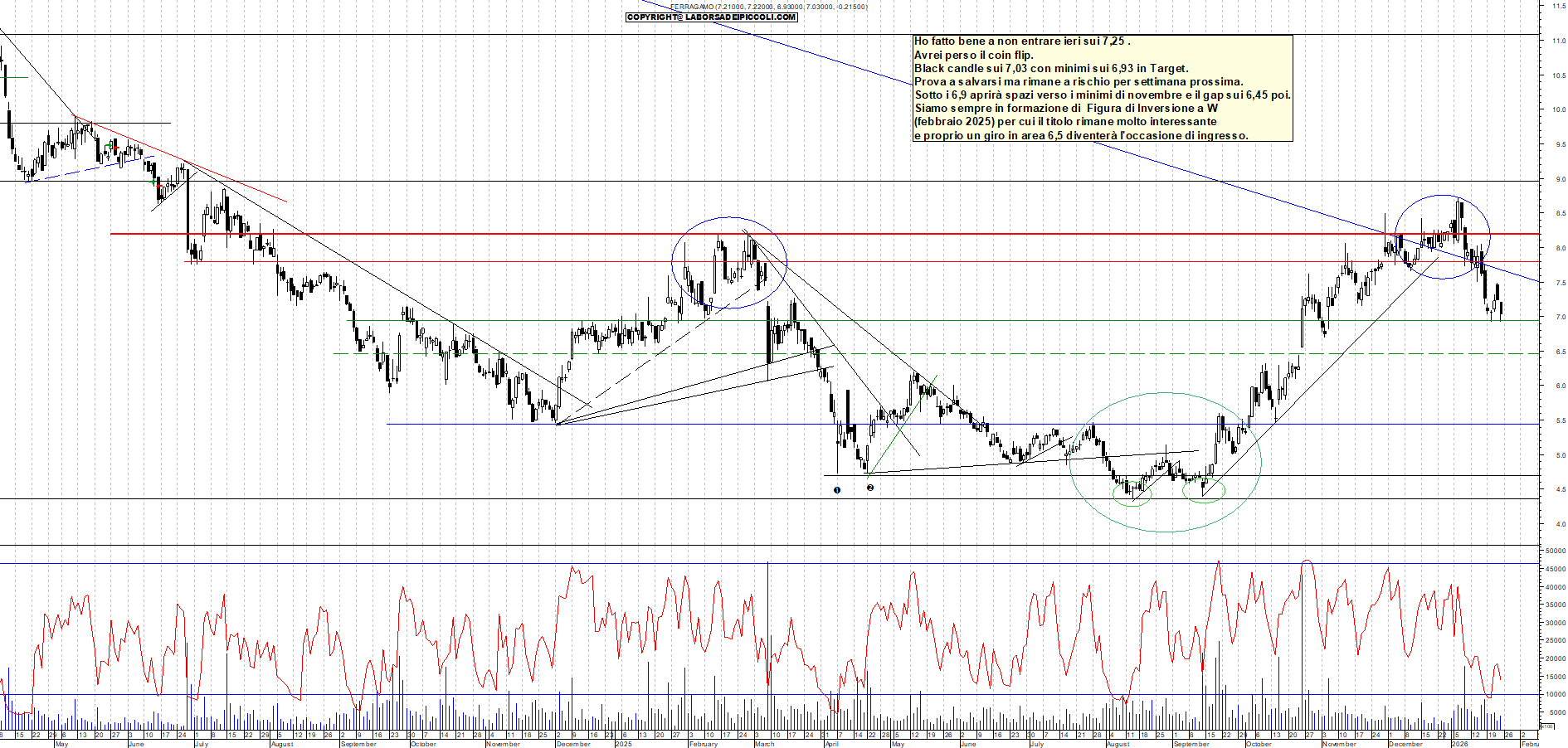Select the ❷ marker next to marker one

tap(870, 488)
